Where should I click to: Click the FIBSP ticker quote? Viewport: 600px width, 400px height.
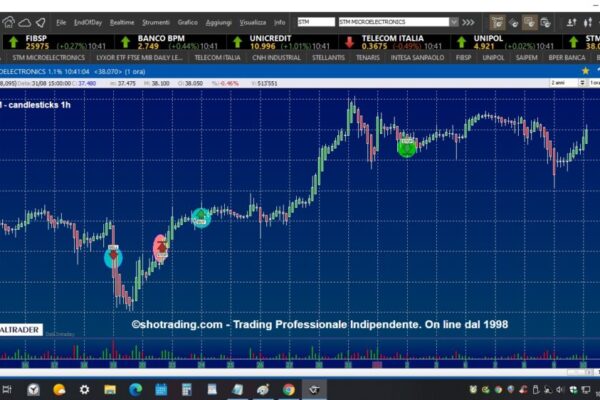point(57,42)
